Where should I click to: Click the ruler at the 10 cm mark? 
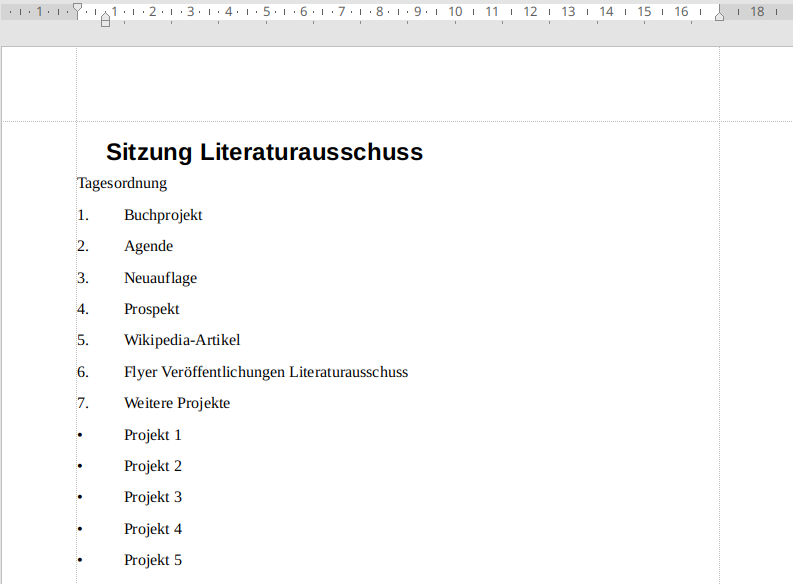click(x=455, y=12)
